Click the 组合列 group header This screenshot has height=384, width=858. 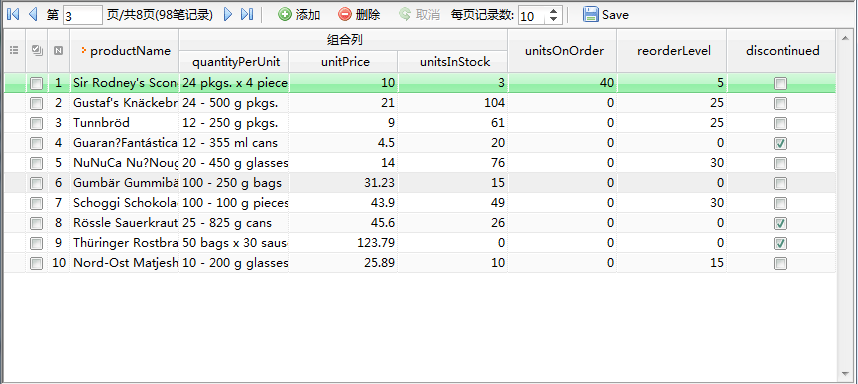pos(343,40)
